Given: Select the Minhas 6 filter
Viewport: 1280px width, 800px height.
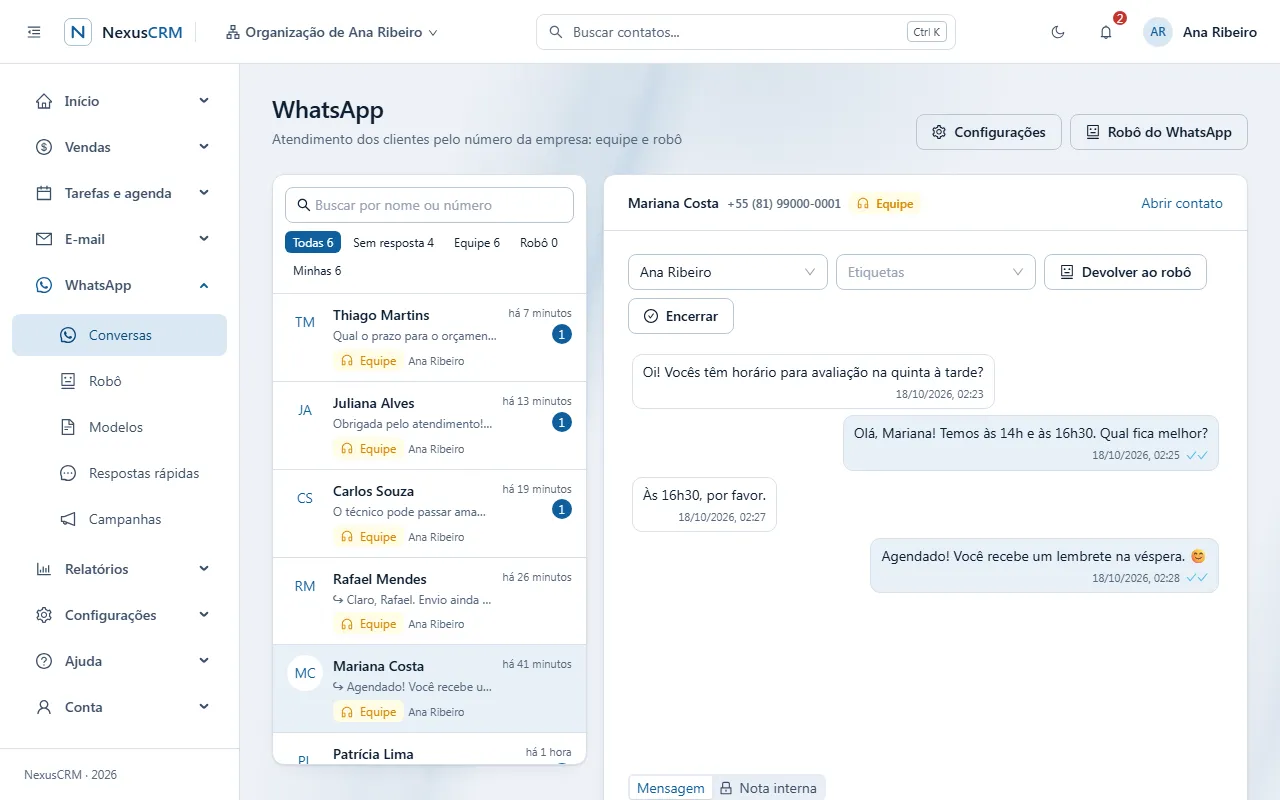Looking at the screenshot, I should [317, 271].
